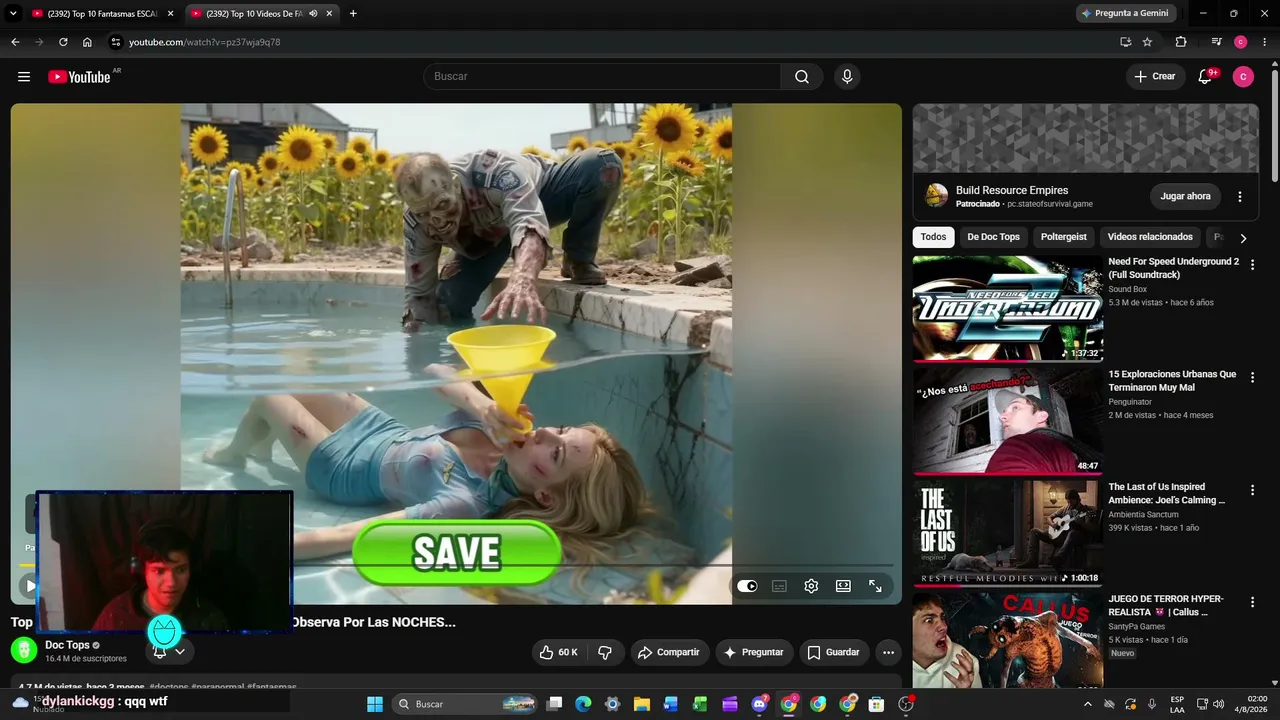The height and width of the screenshot is (720, 1280).
Task: Open the browser extensions puzzle icon
Action: 1181,42
